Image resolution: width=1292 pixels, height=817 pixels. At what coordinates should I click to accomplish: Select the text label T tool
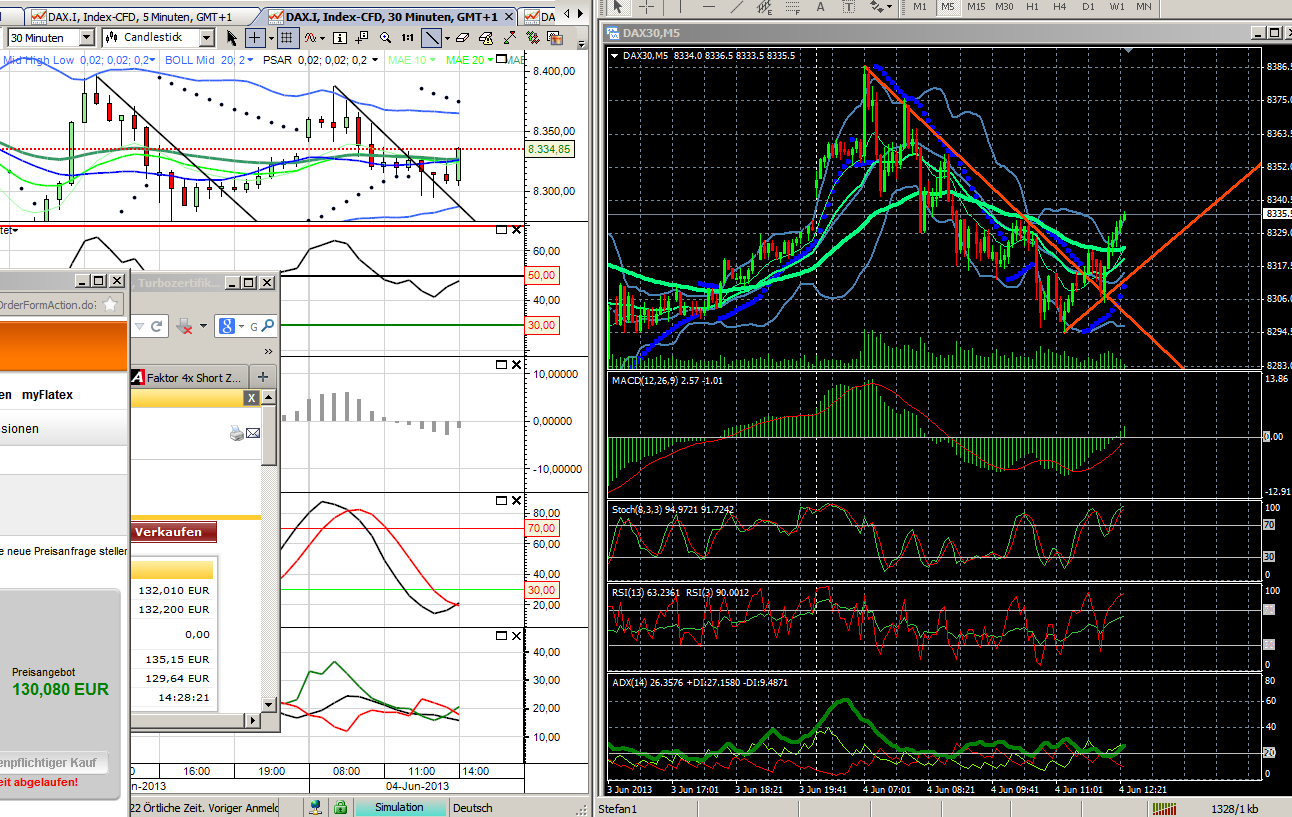click(x=849, y=6)
